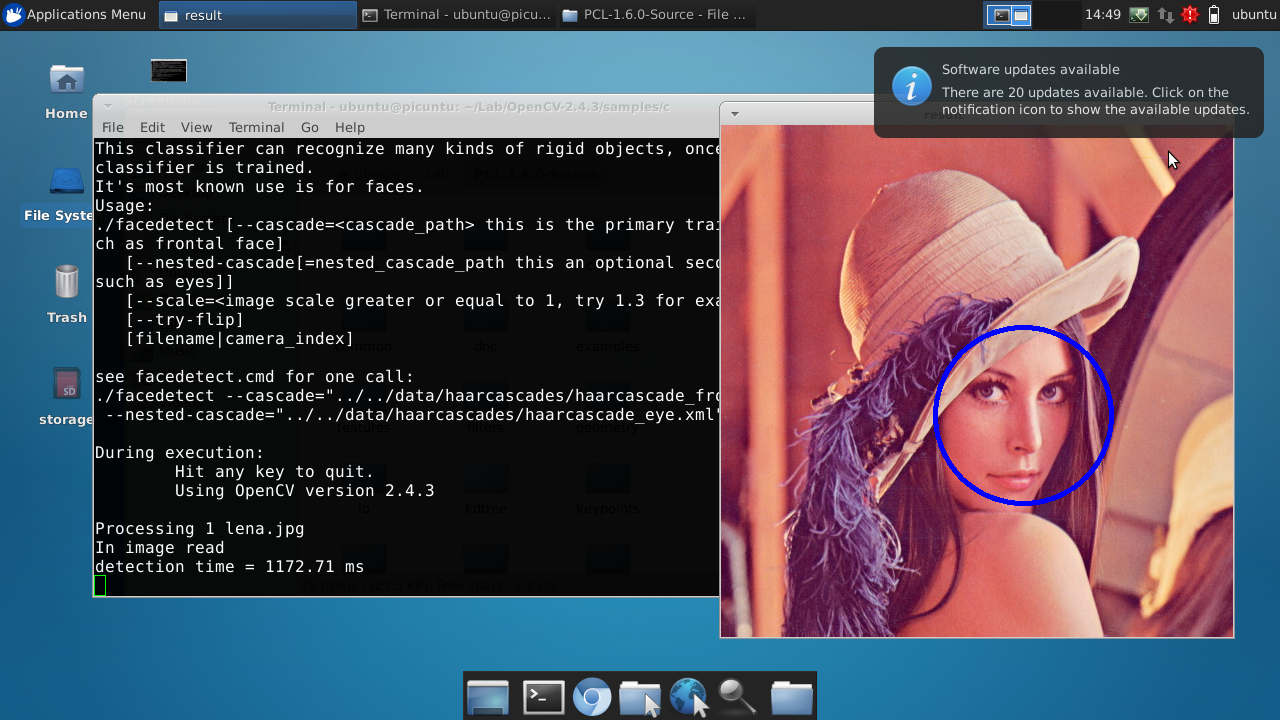
Task: Open the Web Browser globe dock icon
Action: click(x=689, y=697)
